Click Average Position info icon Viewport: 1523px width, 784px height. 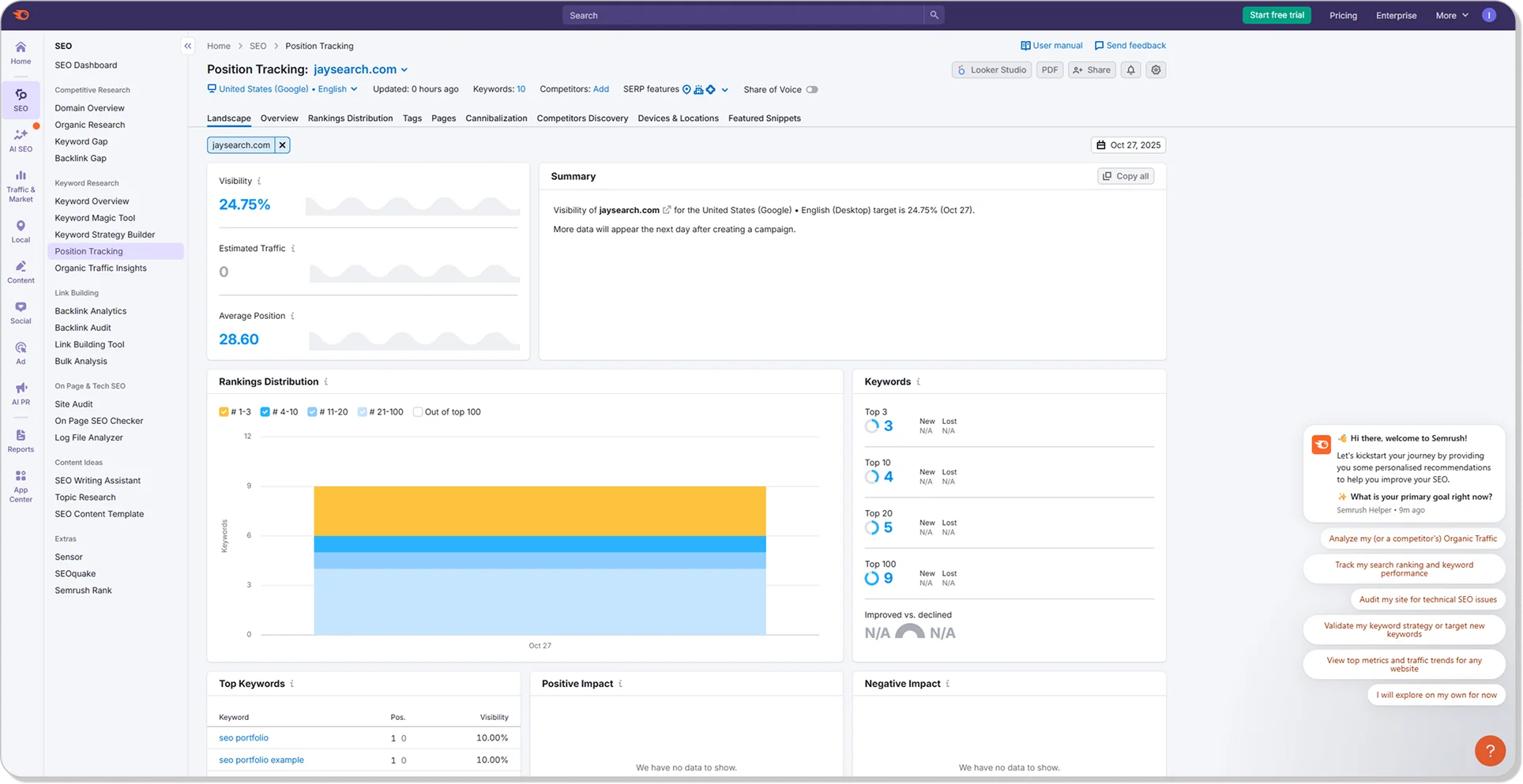[x=292, y=316]
